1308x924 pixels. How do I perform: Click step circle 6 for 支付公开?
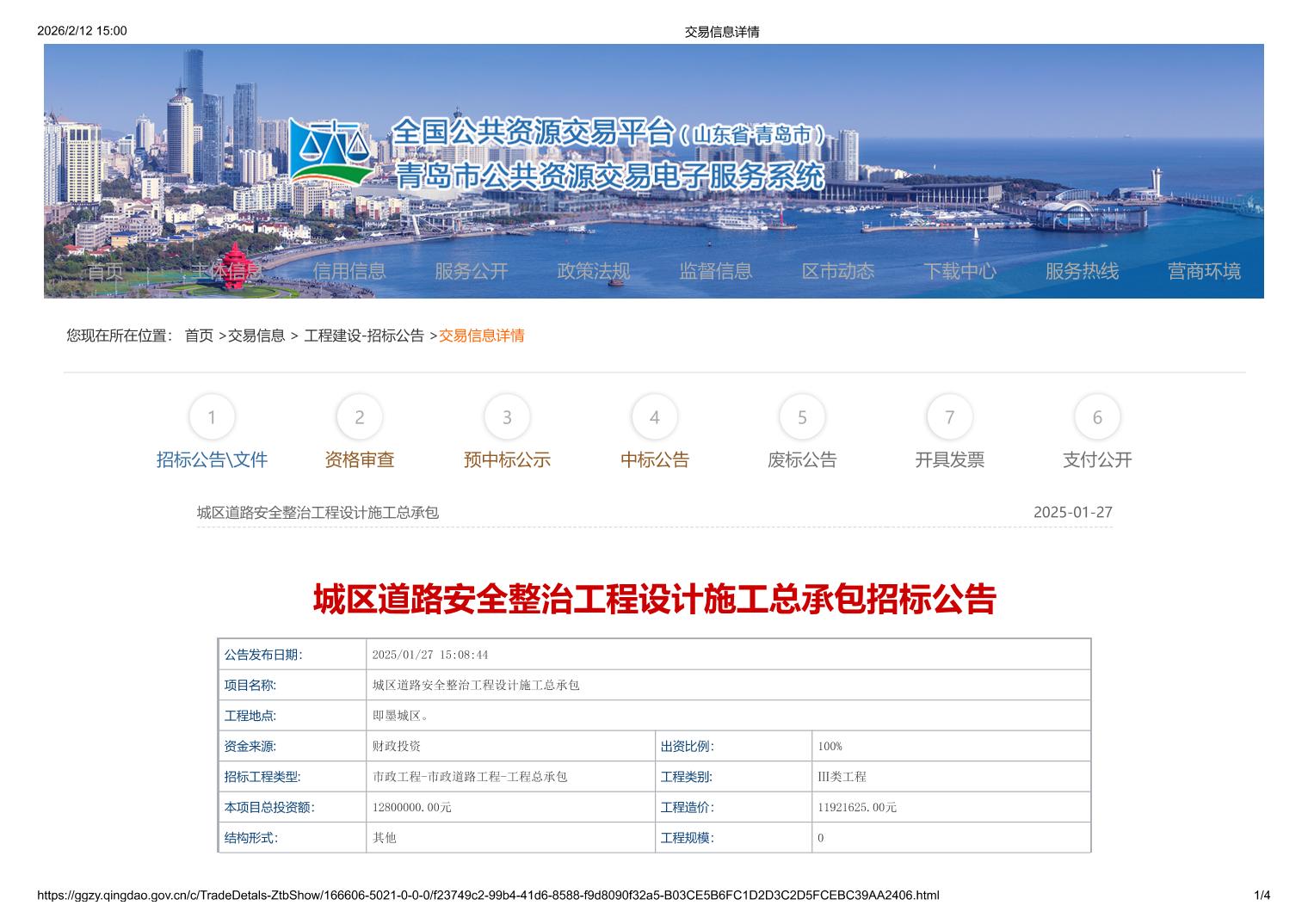[x=1097, y=417]
